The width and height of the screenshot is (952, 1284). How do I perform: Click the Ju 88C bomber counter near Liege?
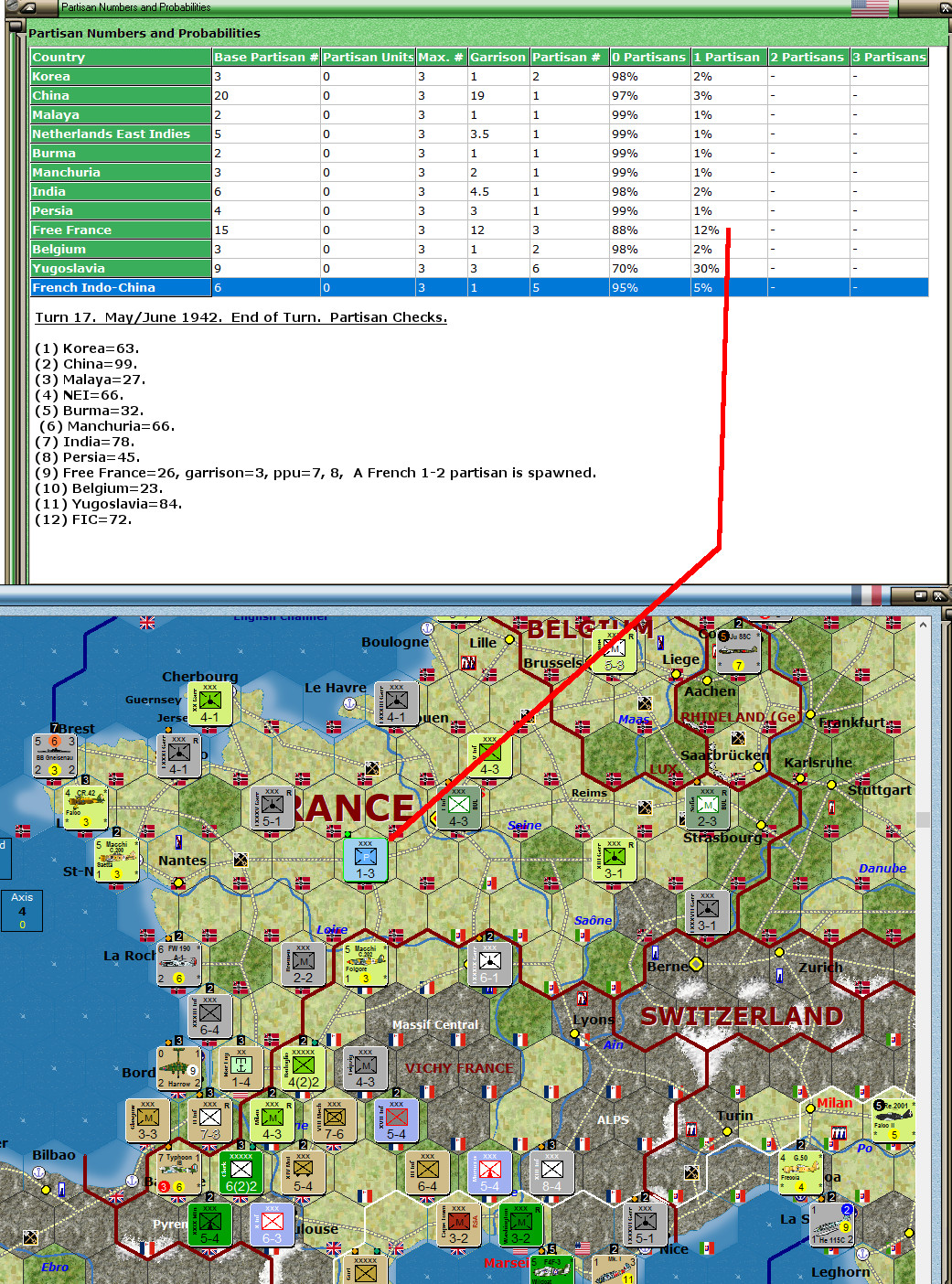(738, 651)
